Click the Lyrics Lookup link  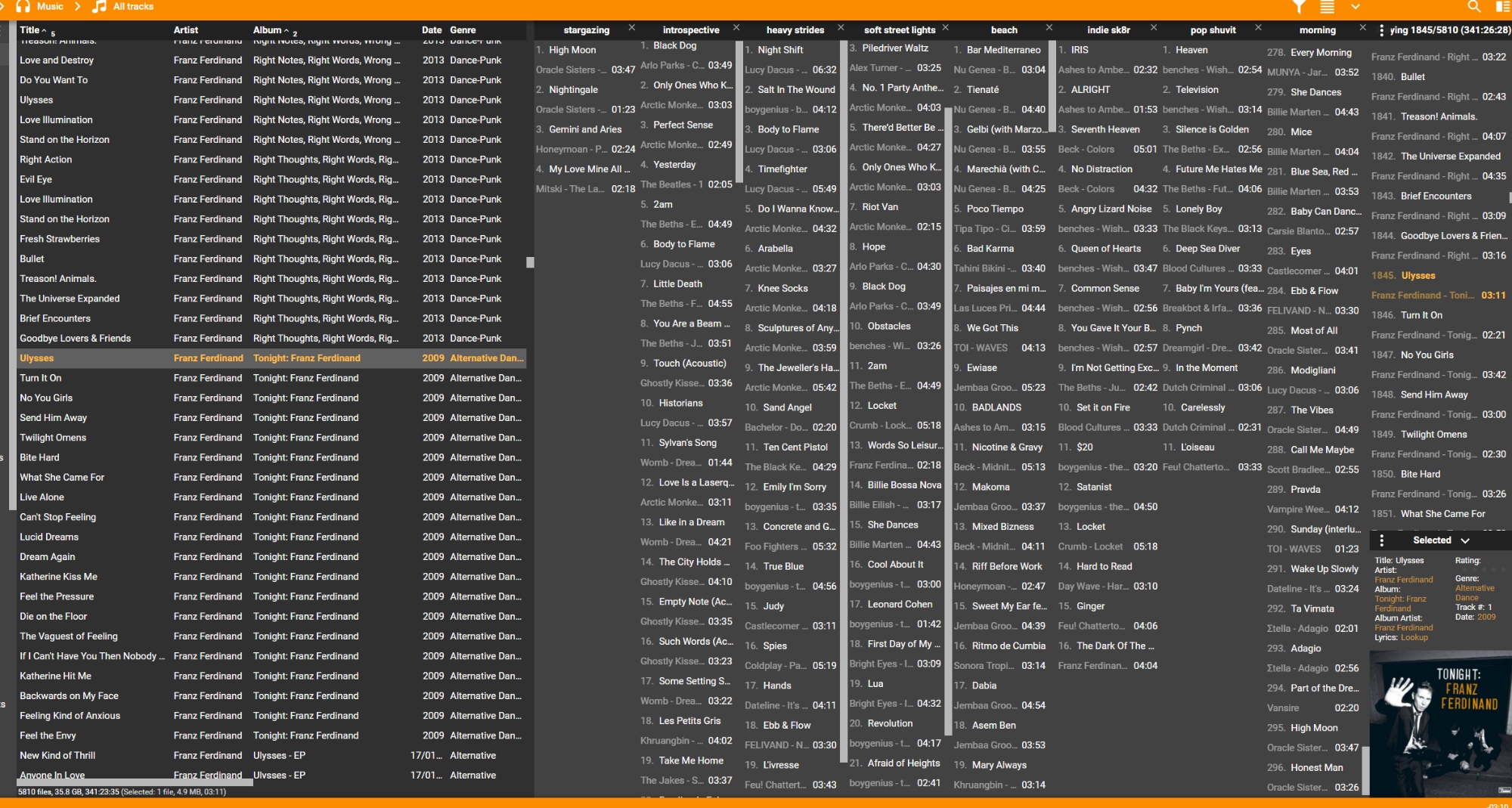(1414, 637)
